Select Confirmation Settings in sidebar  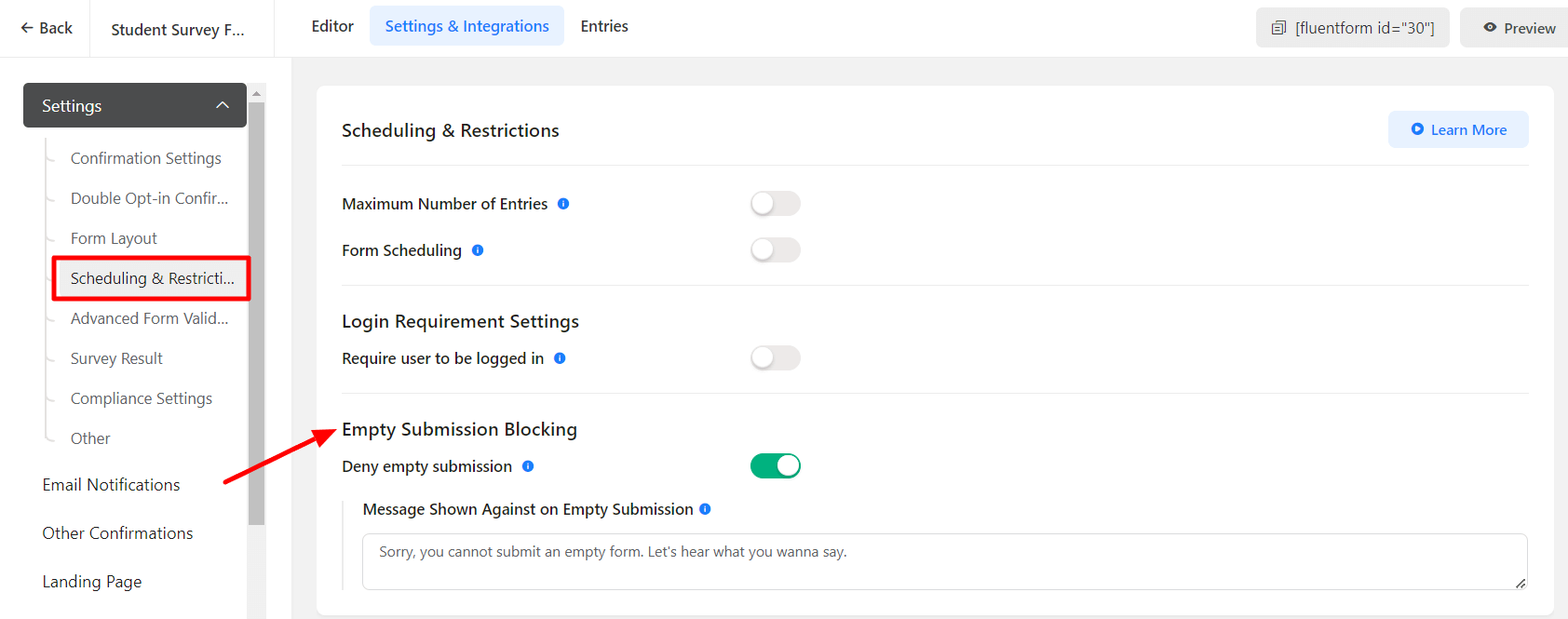coord(146,158)
